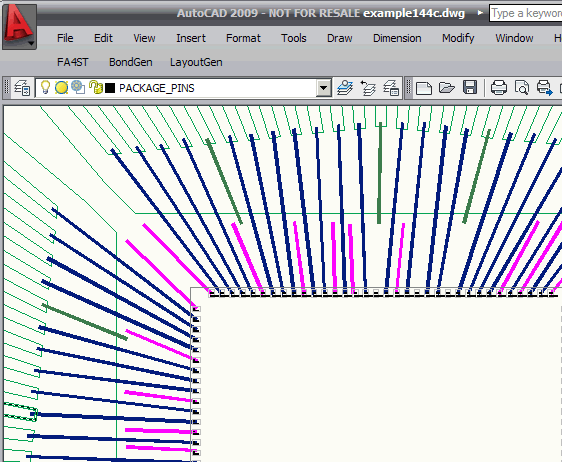This screenshot has height=462, width=562.
Task: Open the Draw menu
Action: click(339, 38)
